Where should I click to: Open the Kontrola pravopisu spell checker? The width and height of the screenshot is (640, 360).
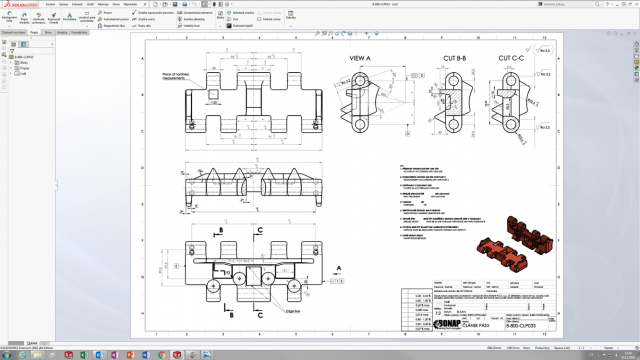39,18
